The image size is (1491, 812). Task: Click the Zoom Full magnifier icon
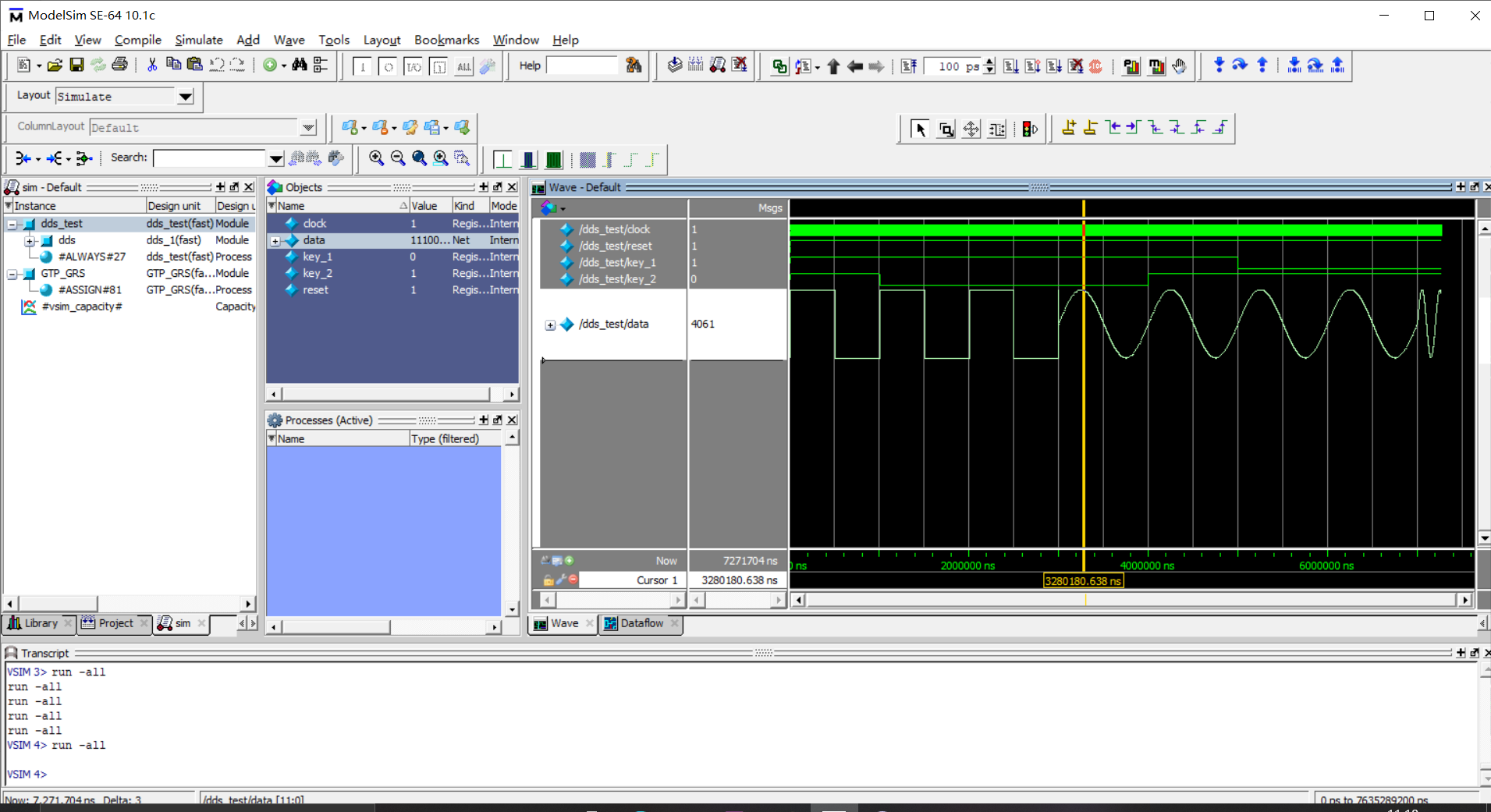[x=419, y=158]
